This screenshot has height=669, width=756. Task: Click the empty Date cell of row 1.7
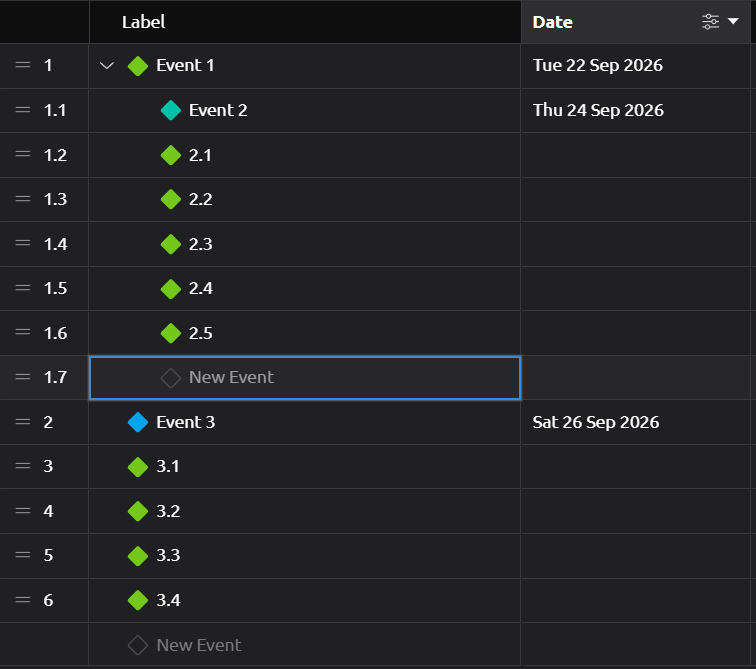635,377
